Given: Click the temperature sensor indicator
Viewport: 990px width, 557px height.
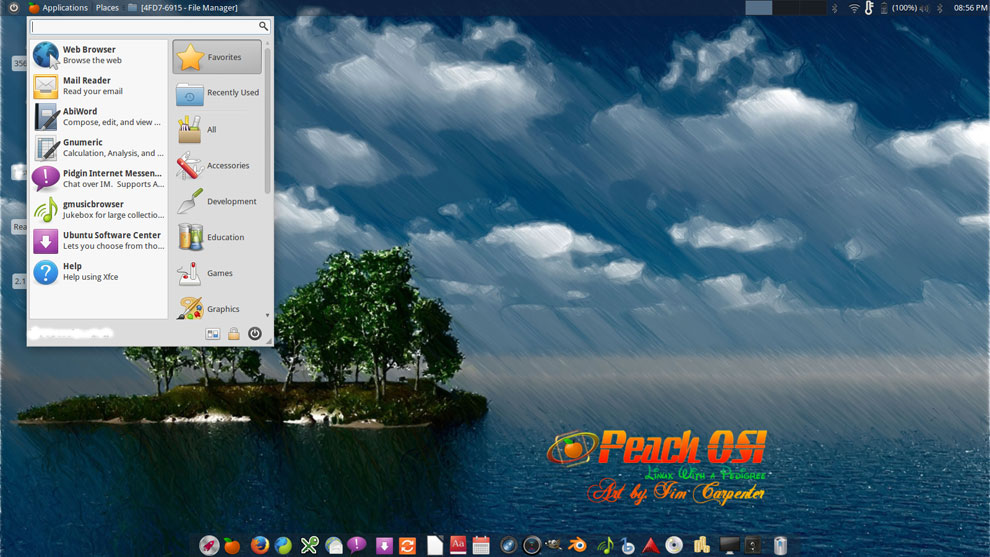Looking at the screenshot, I should pyautogui.click(x=869, y=8).
